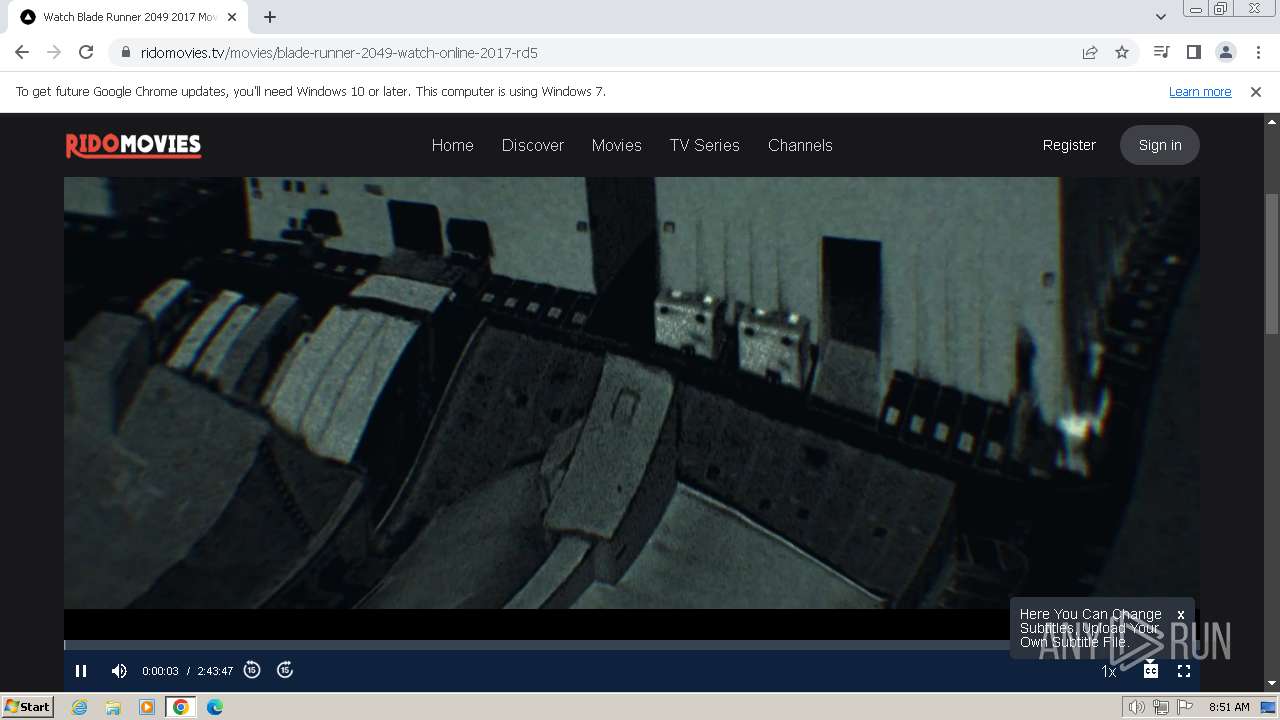Reload the current page
The width and height of the screenshot is (1280, 720).
tap(86, 52)
